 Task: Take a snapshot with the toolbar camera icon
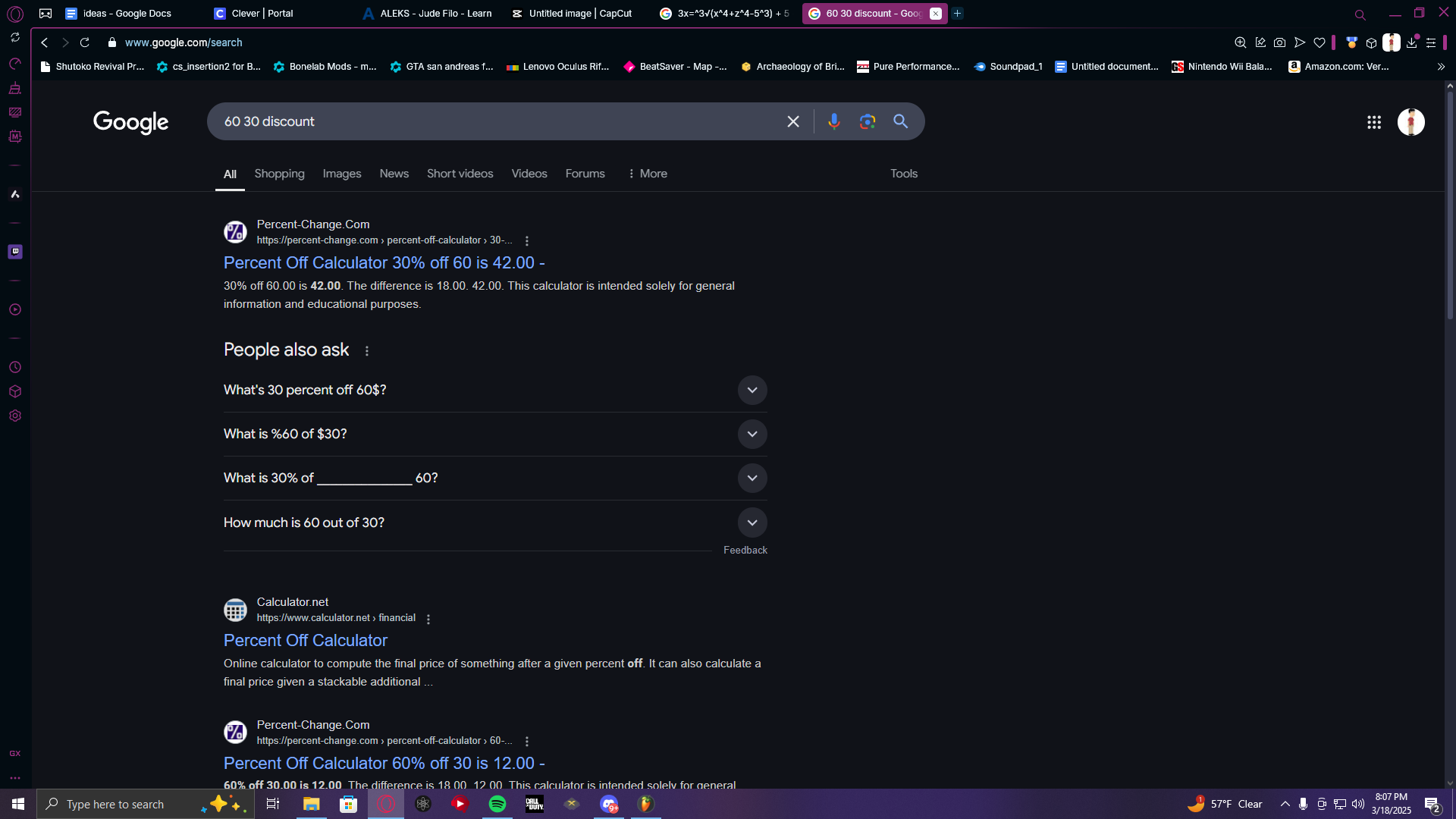[1280, 42]
